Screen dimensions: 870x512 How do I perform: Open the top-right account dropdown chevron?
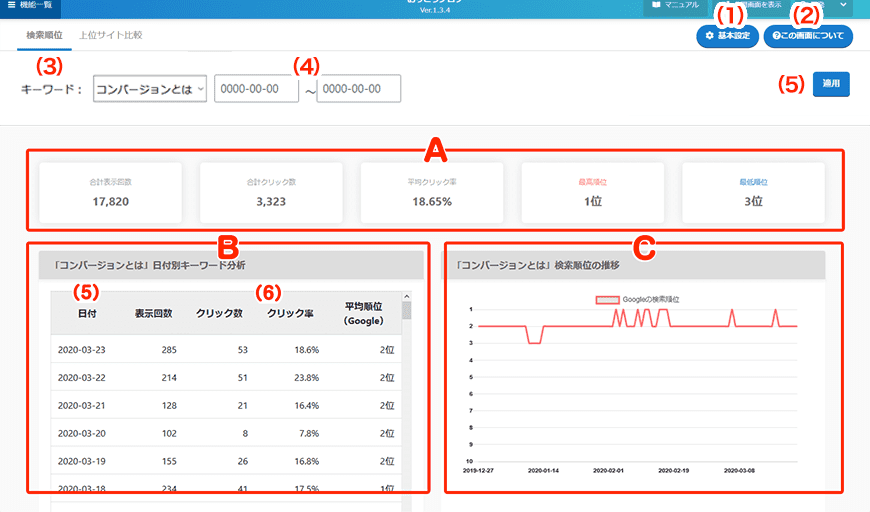coord(845,5)
